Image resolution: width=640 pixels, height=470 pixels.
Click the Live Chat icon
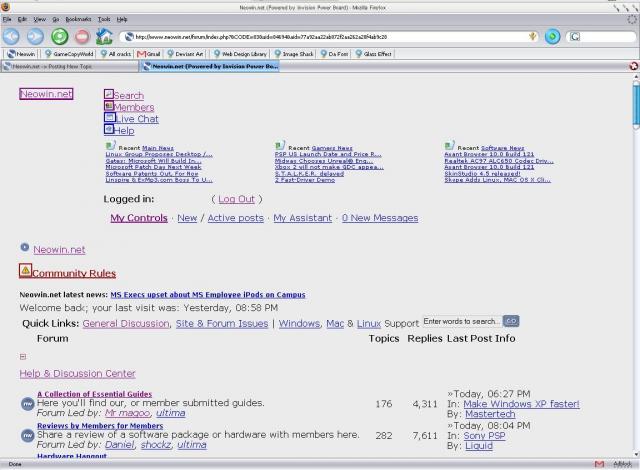tap(109, 118)
